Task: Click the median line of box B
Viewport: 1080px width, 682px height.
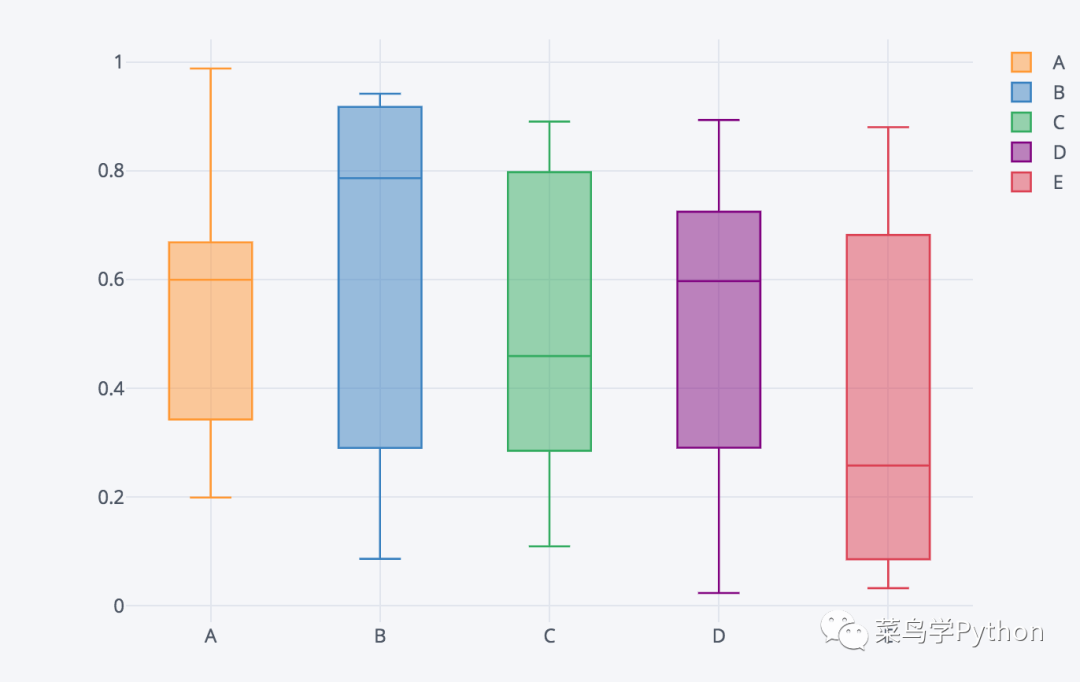Action: point(380,178)
